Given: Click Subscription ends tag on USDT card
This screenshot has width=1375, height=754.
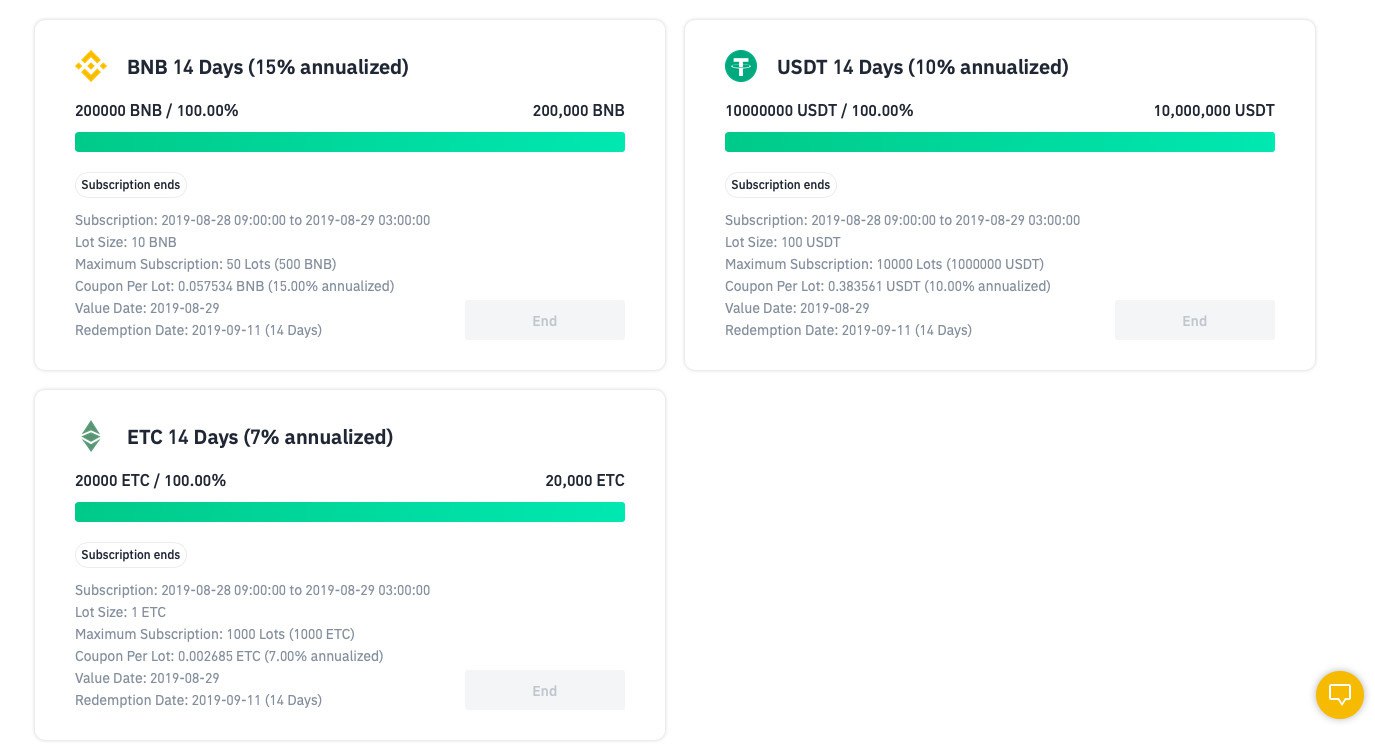Looking at the screenshot, I should [x=781, y=185].
